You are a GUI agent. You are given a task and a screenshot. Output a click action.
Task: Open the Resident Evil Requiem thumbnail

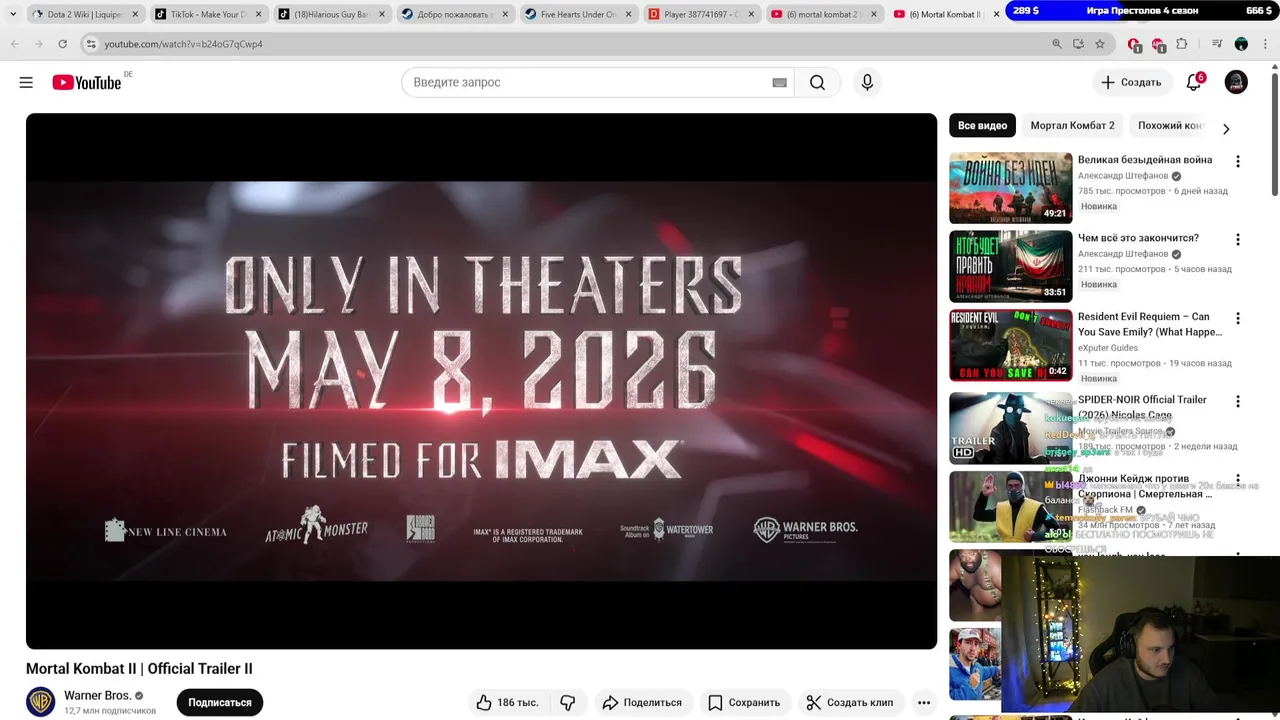[x=1010, y=345]
